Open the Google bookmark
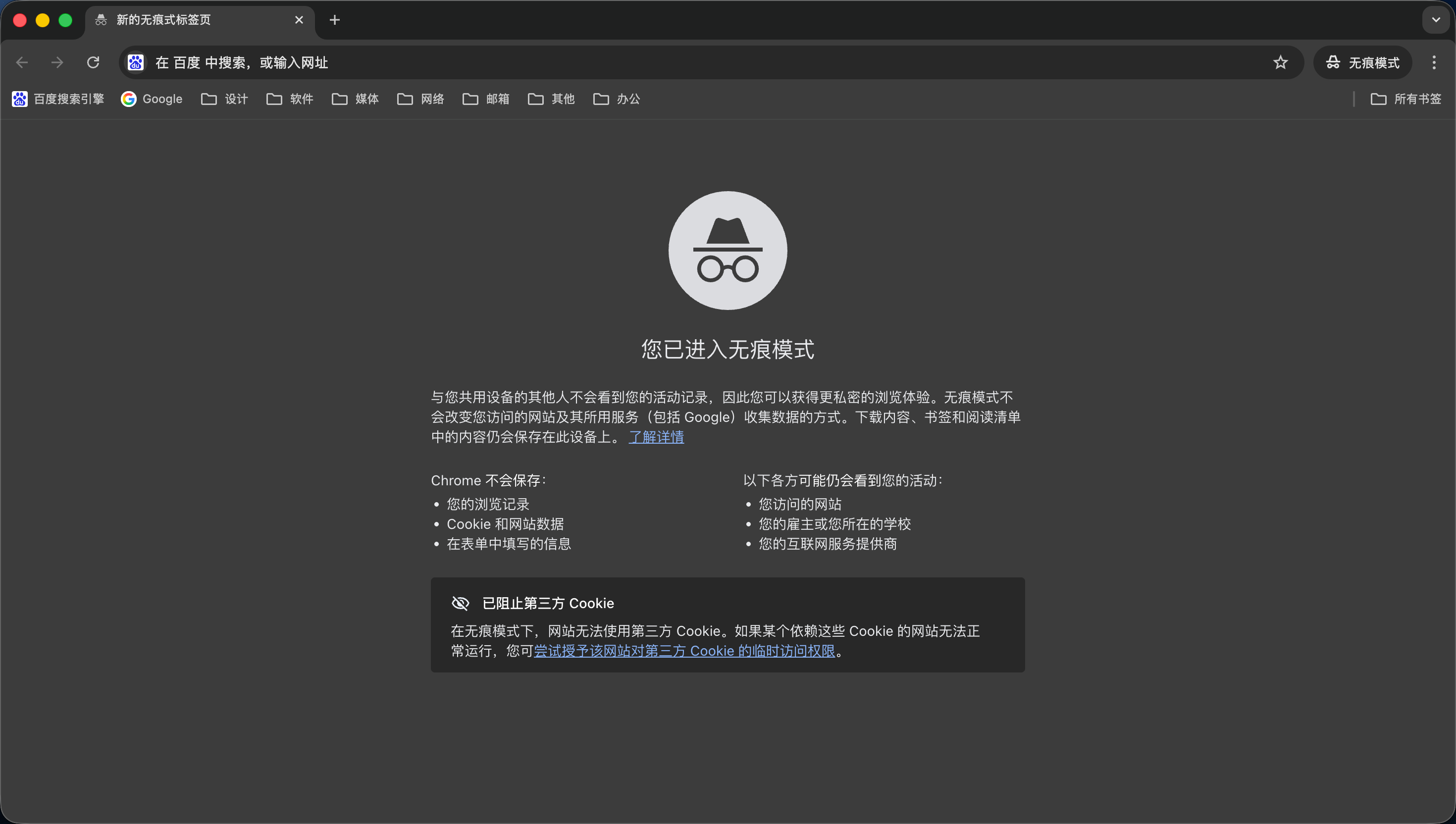This screenshot has width=1456, height=824. pos(151,99)
